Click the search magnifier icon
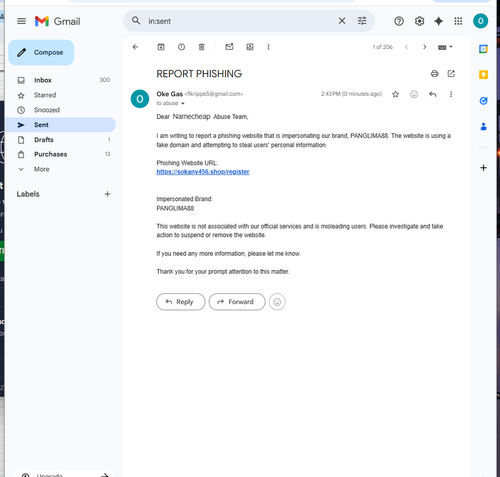 (x=136, y=21)
